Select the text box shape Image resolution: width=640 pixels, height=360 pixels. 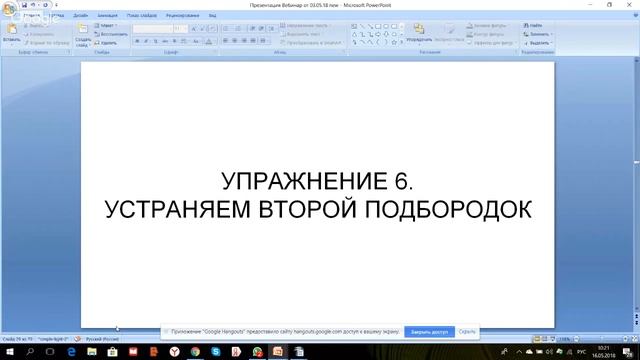(354, 27)
